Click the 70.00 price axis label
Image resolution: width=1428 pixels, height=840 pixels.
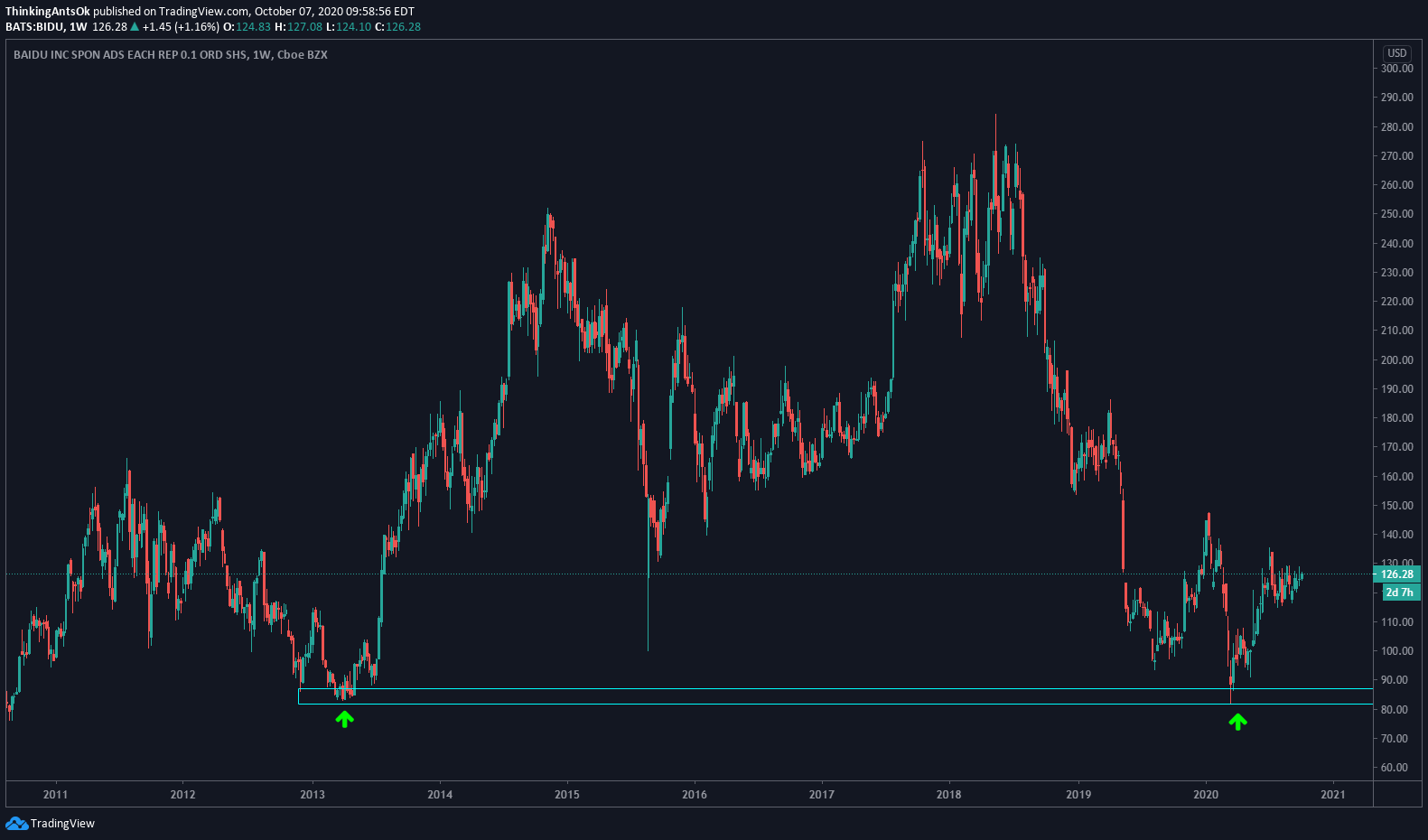point(1395,739)
